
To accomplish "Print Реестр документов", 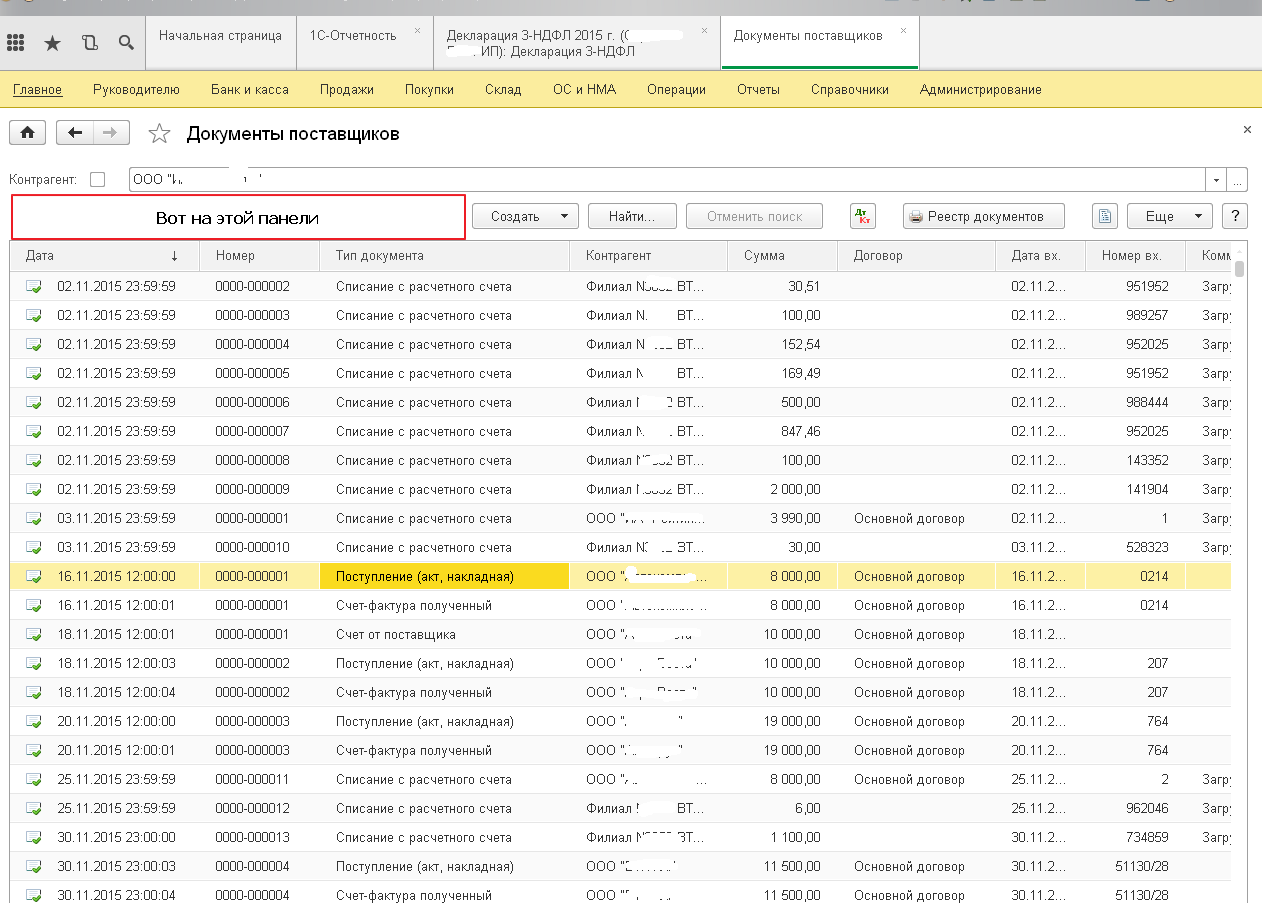I will tap(984, 216).
